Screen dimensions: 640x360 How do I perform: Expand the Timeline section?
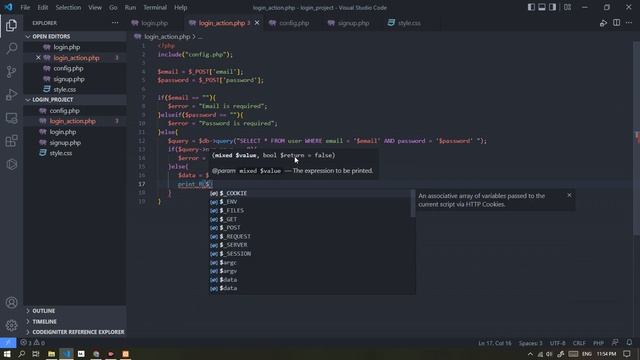click(76, 322)
